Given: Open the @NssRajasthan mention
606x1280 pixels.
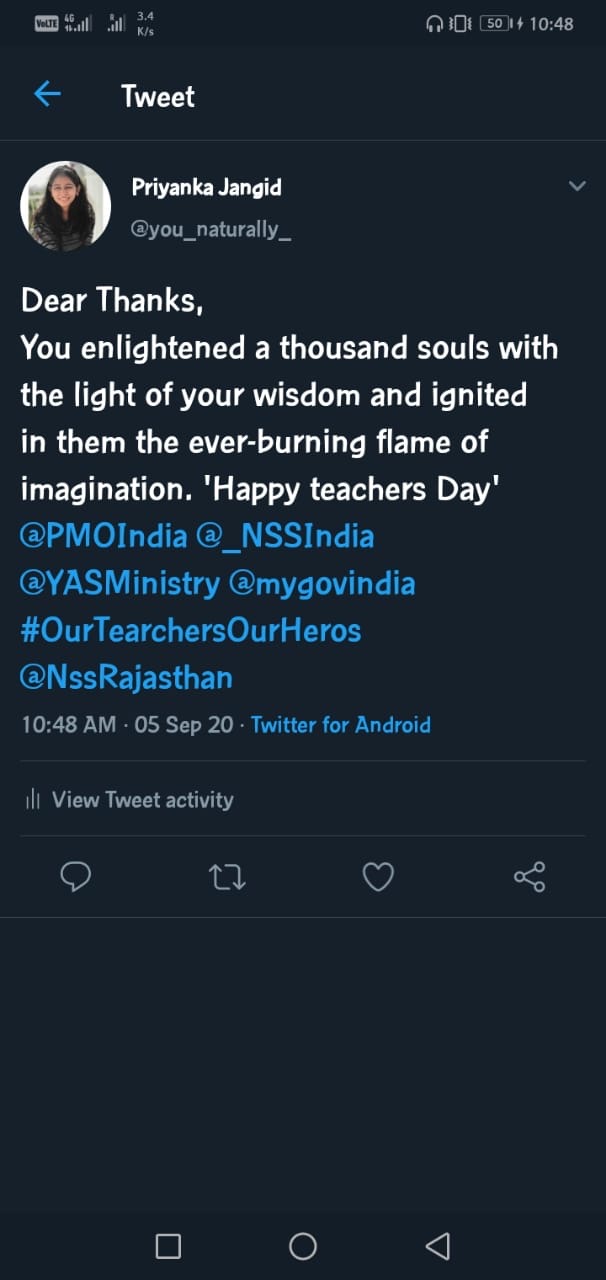Looking at the screenshot, I should pos(126,677).
